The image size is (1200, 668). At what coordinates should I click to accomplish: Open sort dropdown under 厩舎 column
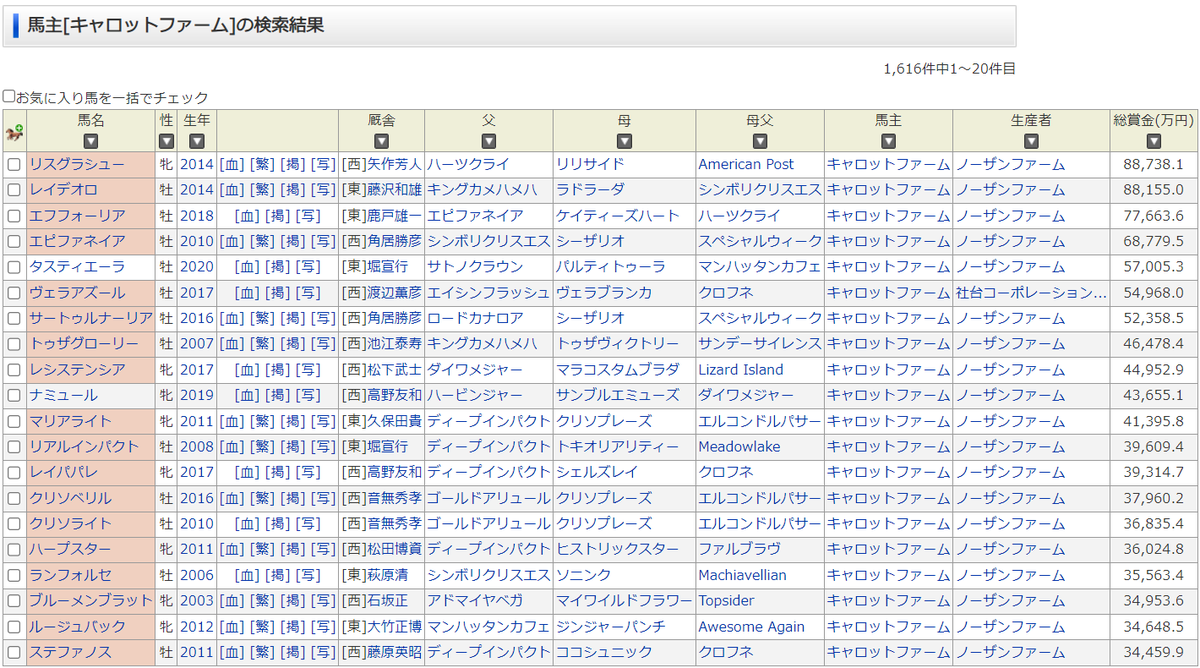(381, 141)
